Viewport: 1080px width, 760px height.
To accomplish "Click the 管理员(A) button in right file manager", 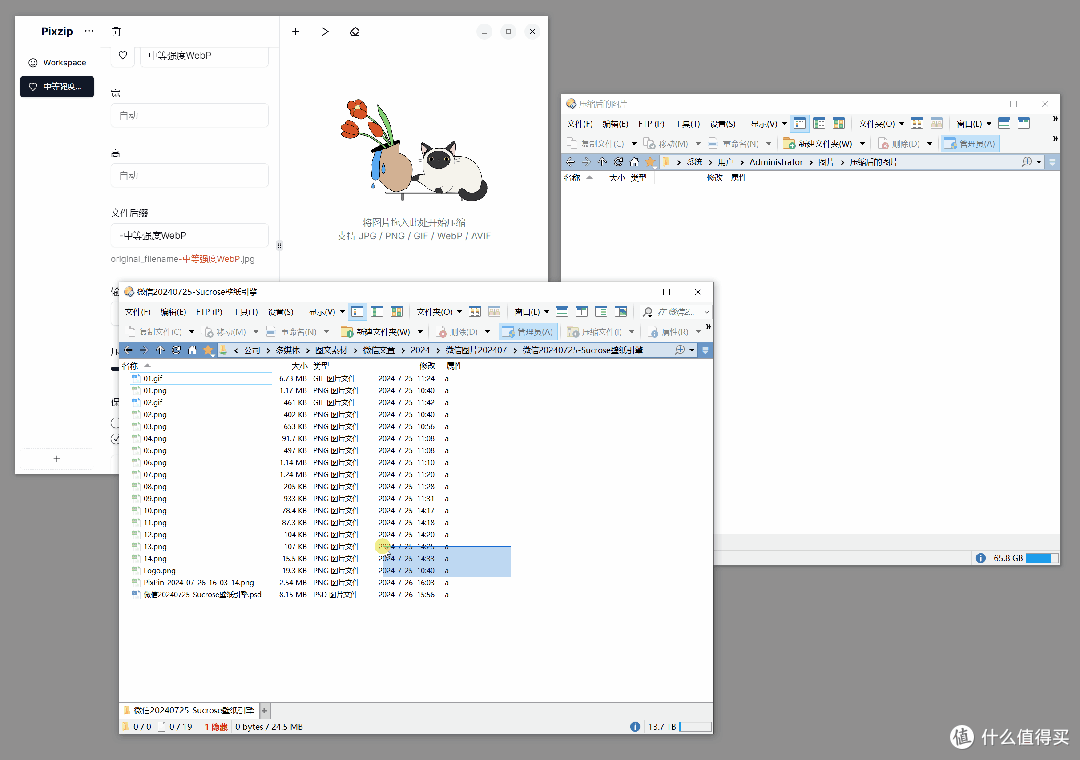I will (969, 143).
